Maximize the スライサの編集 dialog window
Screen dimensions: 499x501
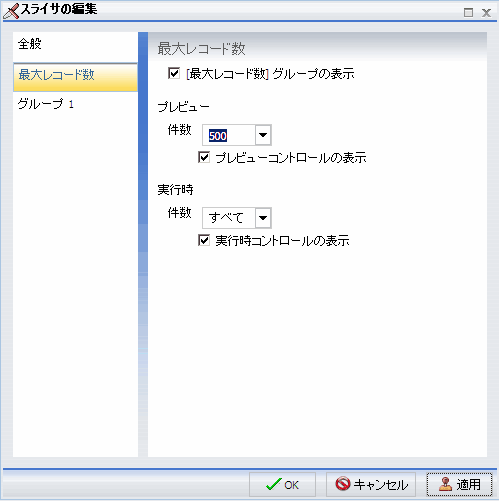[468, 13]
